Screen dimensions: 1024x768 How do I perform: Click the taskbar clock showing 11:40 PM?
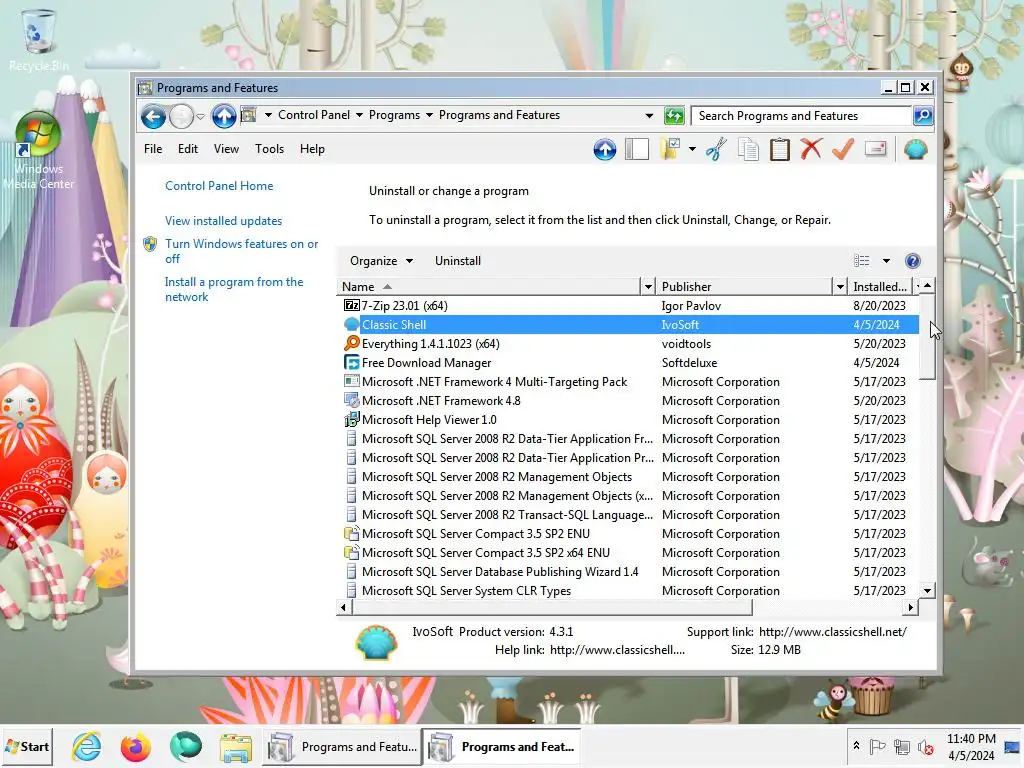click(x=971, y=747)
